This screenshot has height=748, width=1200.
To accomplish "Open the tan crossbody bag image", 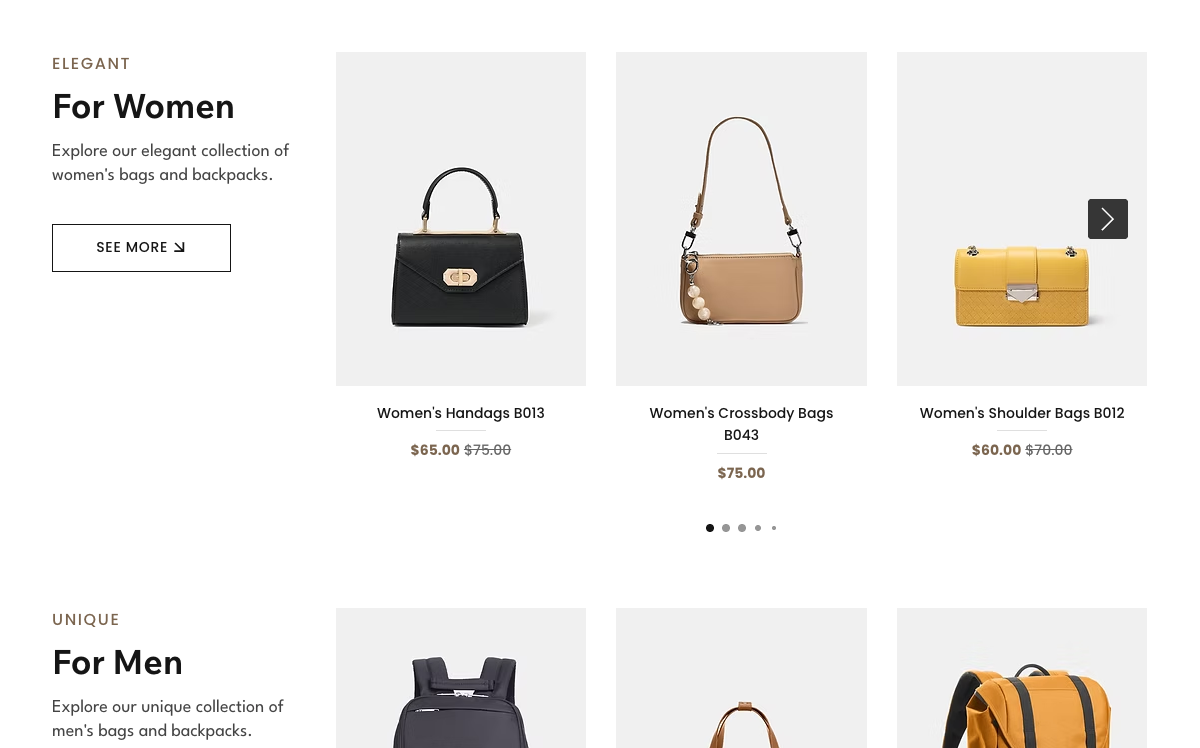I will 741,219.
